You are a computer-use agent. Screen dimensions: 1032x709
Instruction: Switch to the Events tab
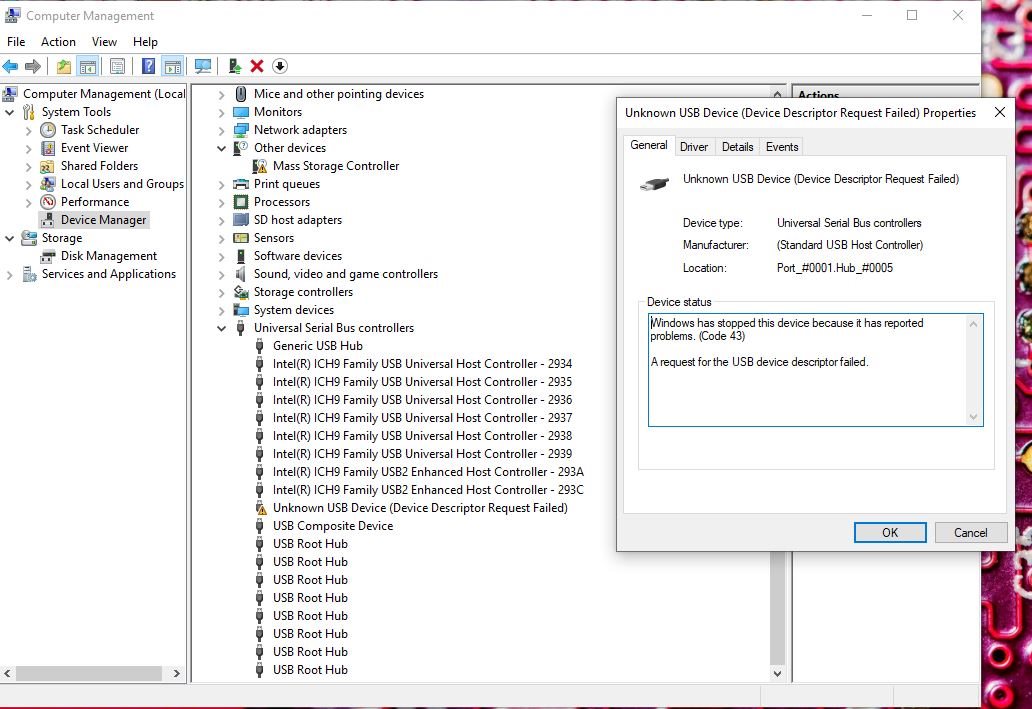(782, 147)
